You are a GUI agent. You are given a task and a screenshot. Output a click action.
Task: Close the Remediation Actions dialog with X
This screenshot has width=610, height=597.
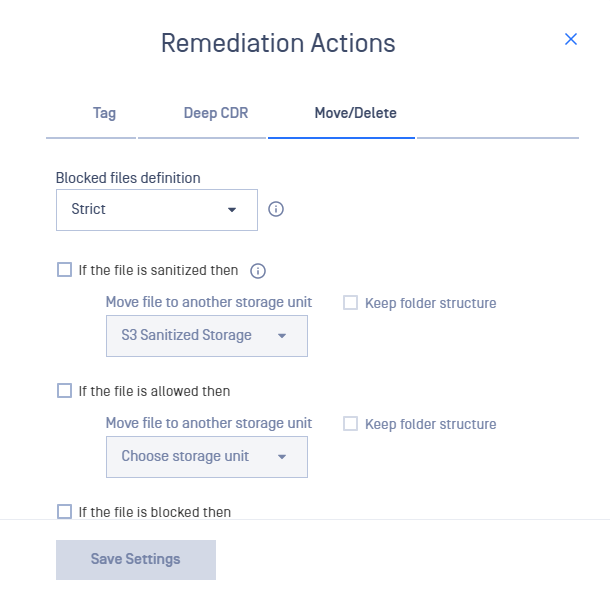tap(571, 39)
